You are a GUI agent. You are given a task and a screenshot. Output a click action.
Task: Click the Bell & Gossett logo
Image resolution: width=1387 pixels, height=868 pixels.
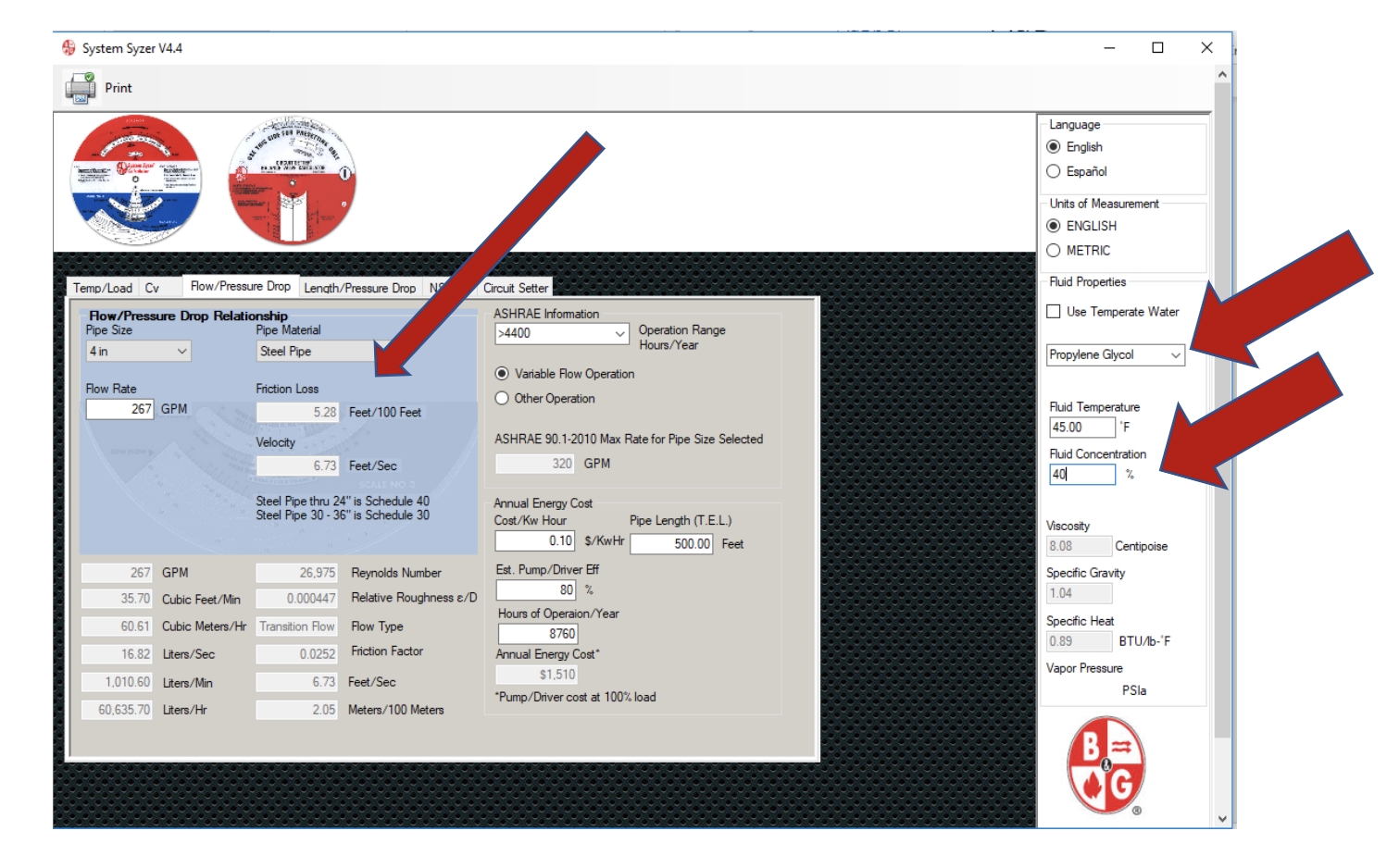[x=1106, y=764]
